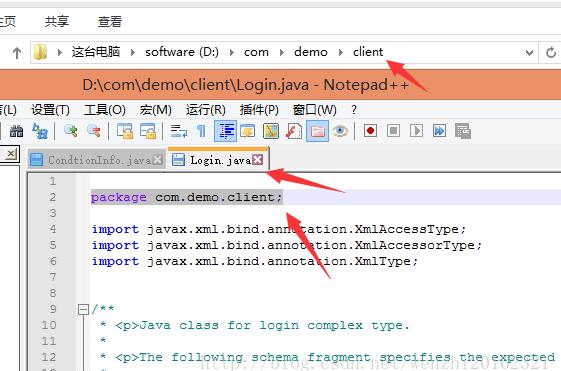Open the 窗口(W) window menu
This screenshot has height=371, width=561.
314,110
